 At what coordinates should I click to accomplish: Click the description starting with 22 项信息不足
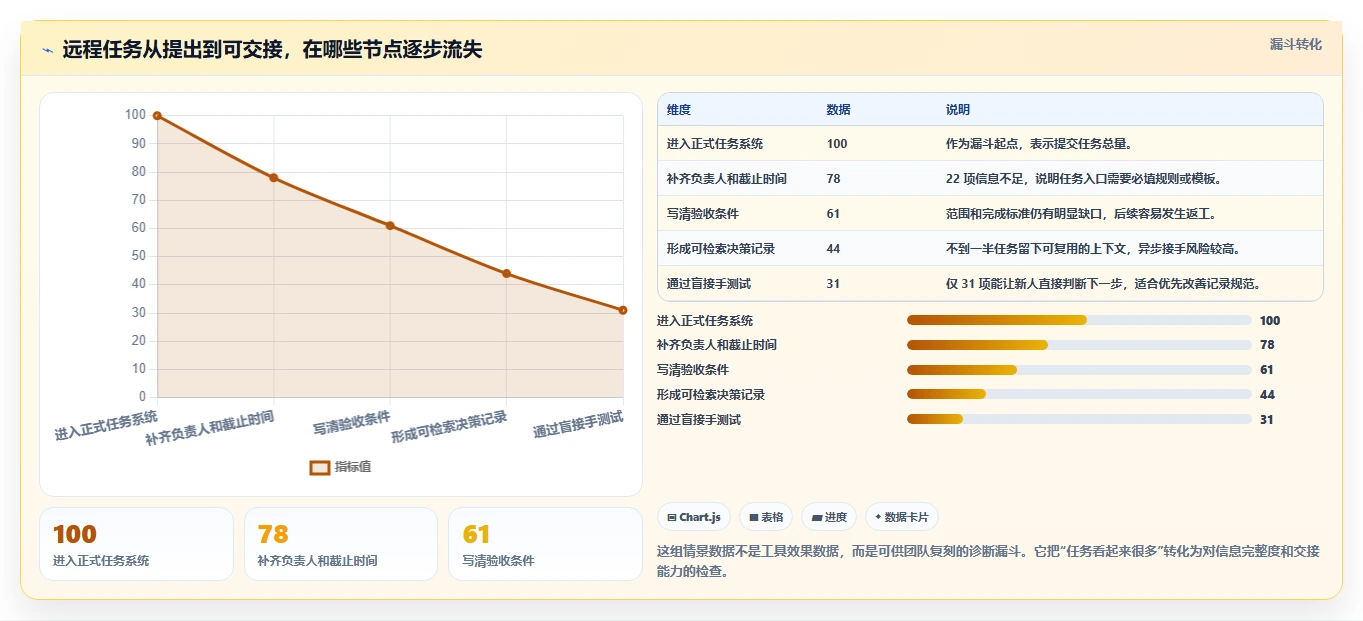1084,179
